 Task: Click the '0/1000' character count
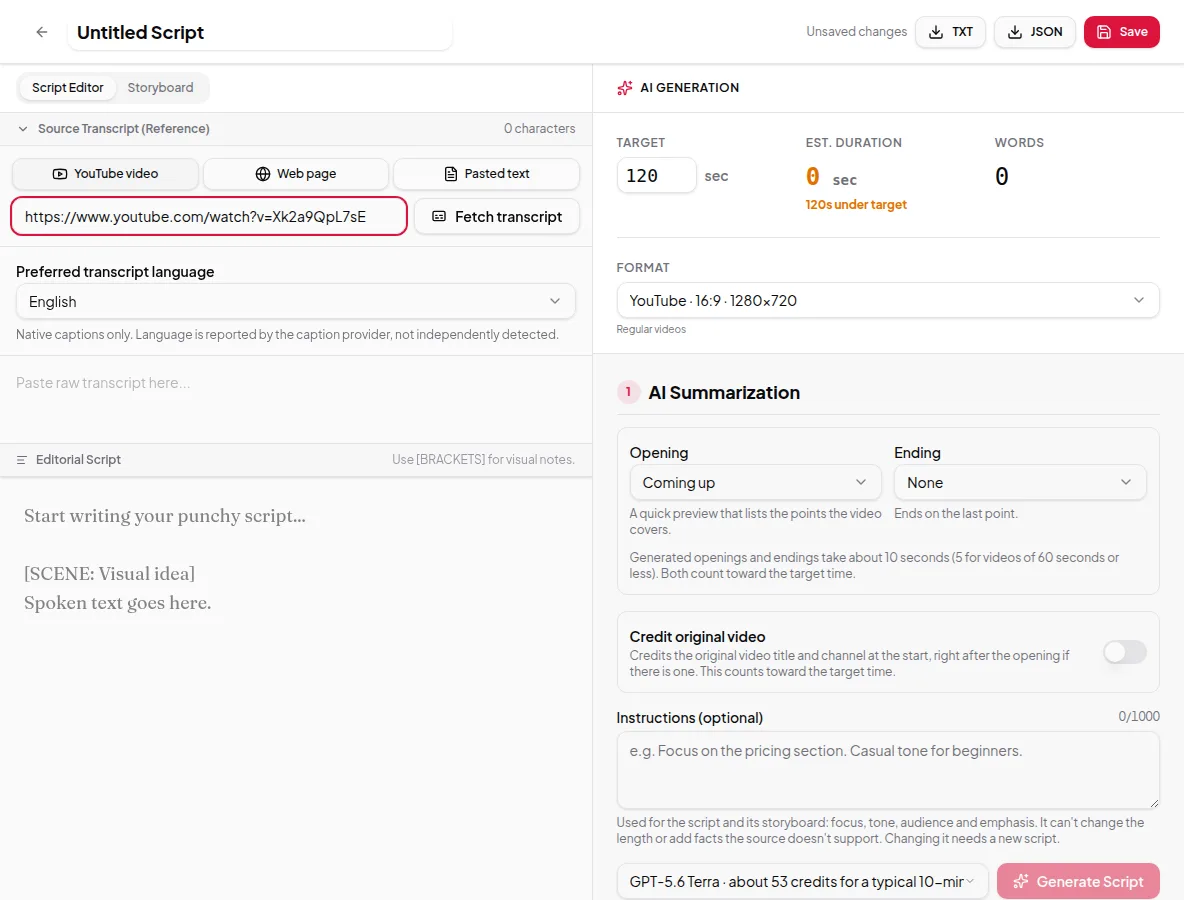point(1139,717)
